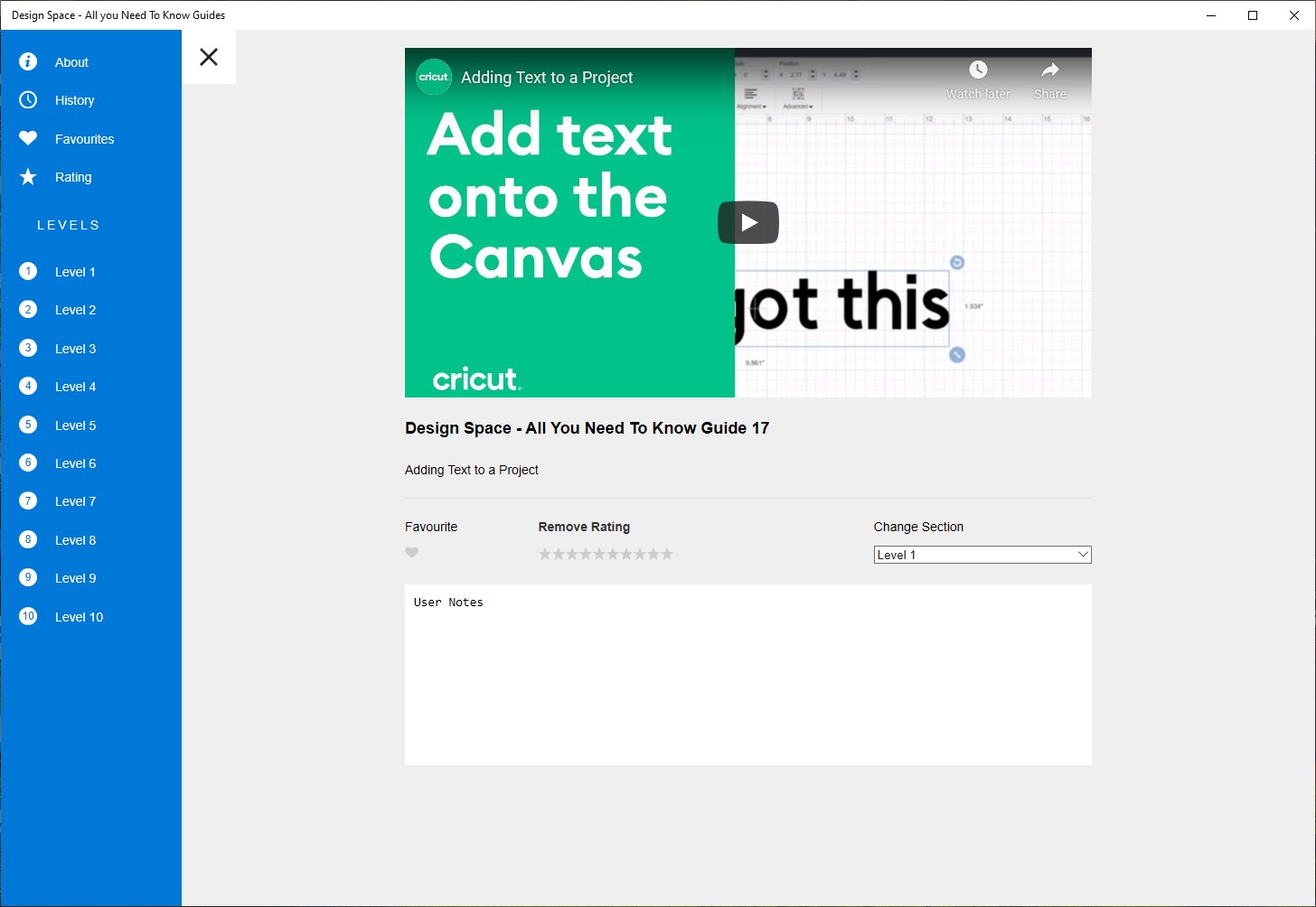The image size is (1316, 907).
Task: Maximize the Design Space guides window
Action: (1253, 15)
